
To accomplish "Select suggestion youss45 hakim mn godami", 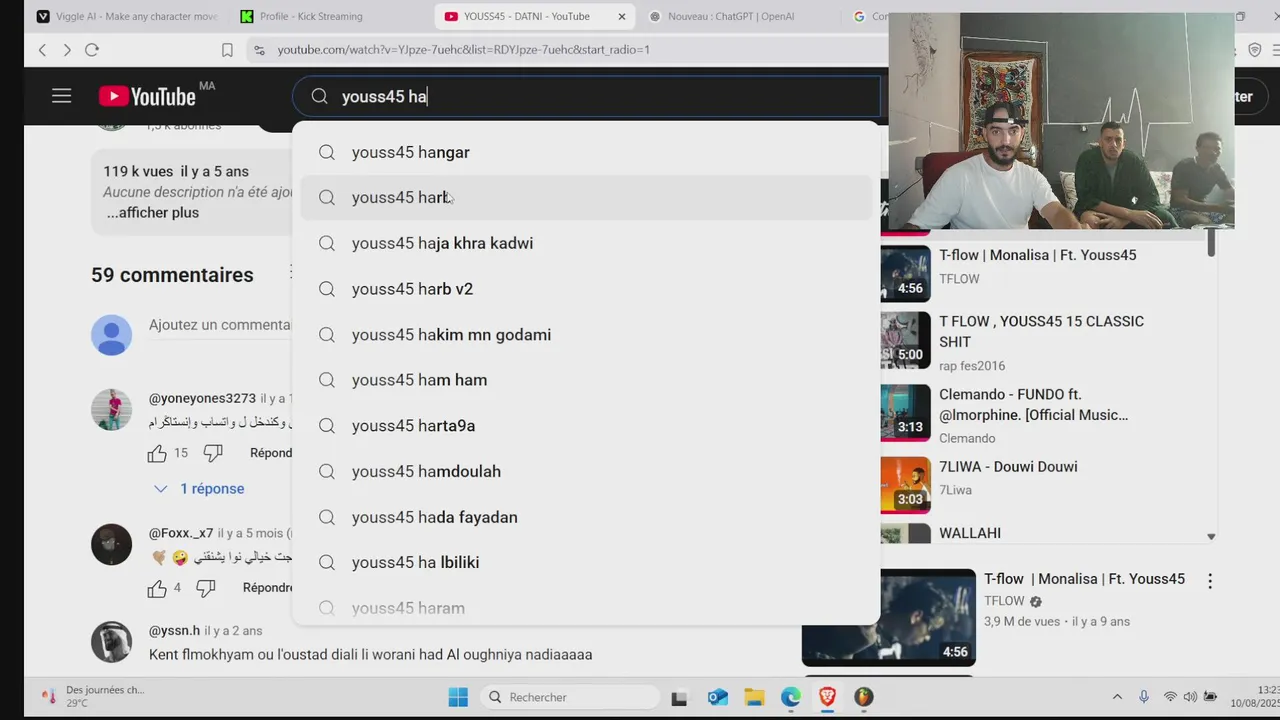I will tap(585, 335).
